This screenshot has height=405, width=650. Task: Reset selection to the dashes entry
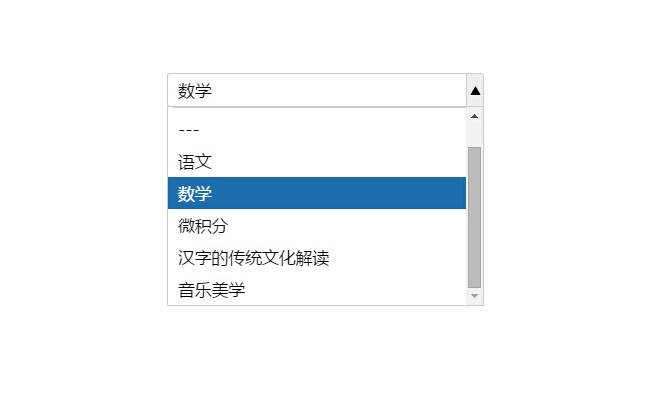click(317, 130)
